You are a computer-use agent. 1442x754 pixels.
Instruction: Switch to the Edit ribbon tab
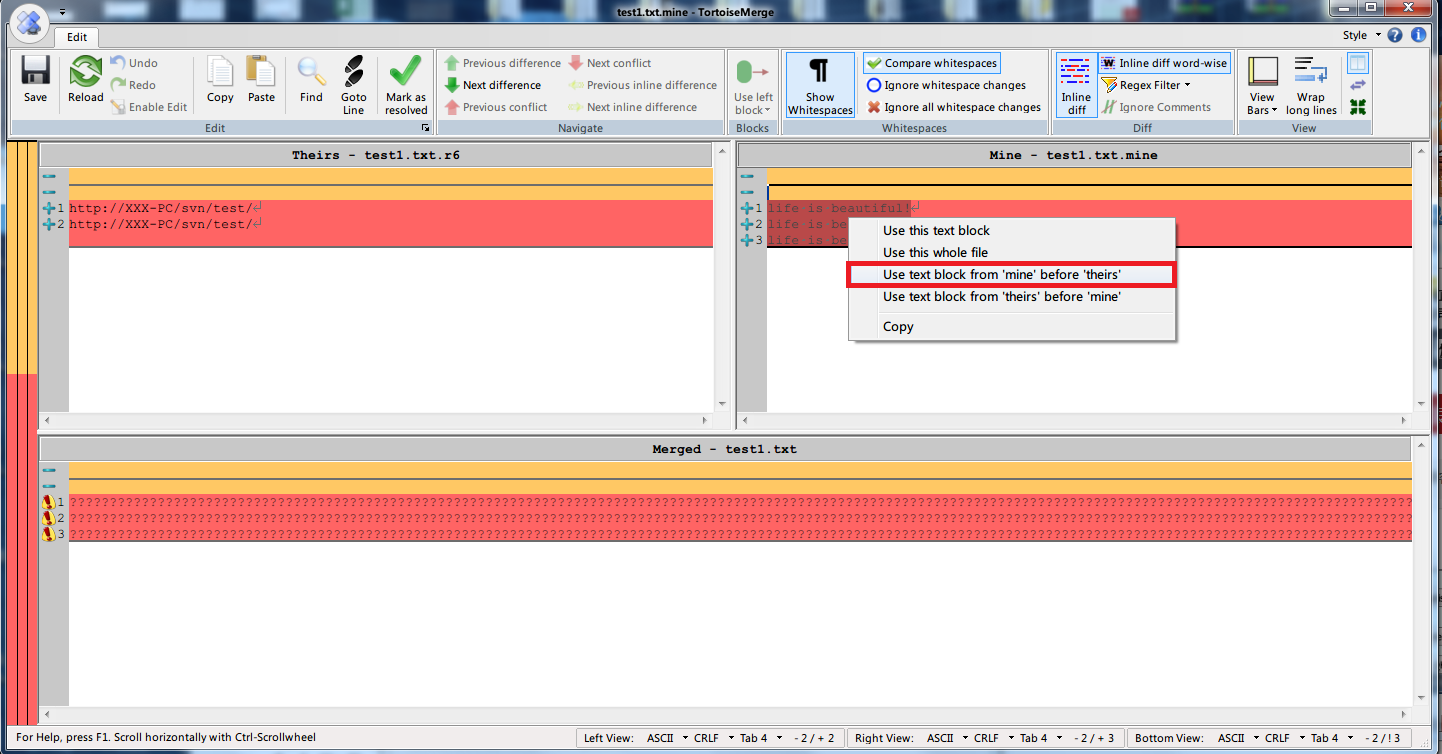76,36
